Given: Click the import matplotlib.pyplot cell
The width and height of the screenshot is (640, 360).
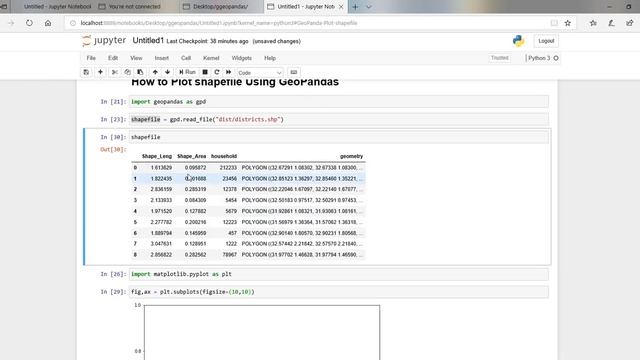Looking at the screenshot, I should [x=339, y=274].
